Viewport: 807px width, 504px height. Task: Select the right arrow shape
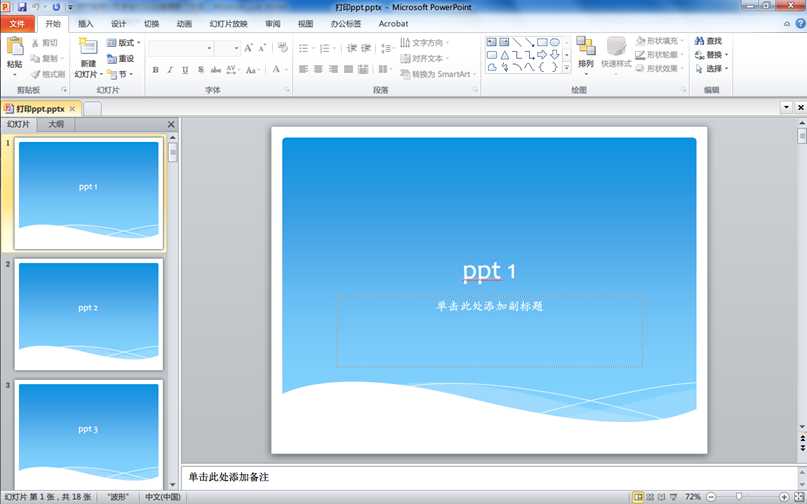pyautogui.click(x=542, y=55)
